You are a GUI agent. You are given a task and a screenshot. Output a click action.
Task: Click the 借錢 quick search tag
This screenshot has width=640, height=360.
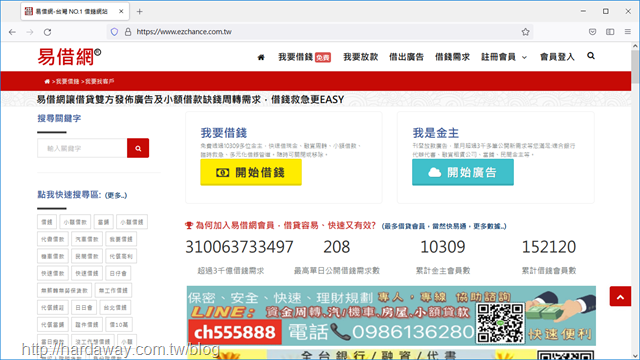[47, 222]
